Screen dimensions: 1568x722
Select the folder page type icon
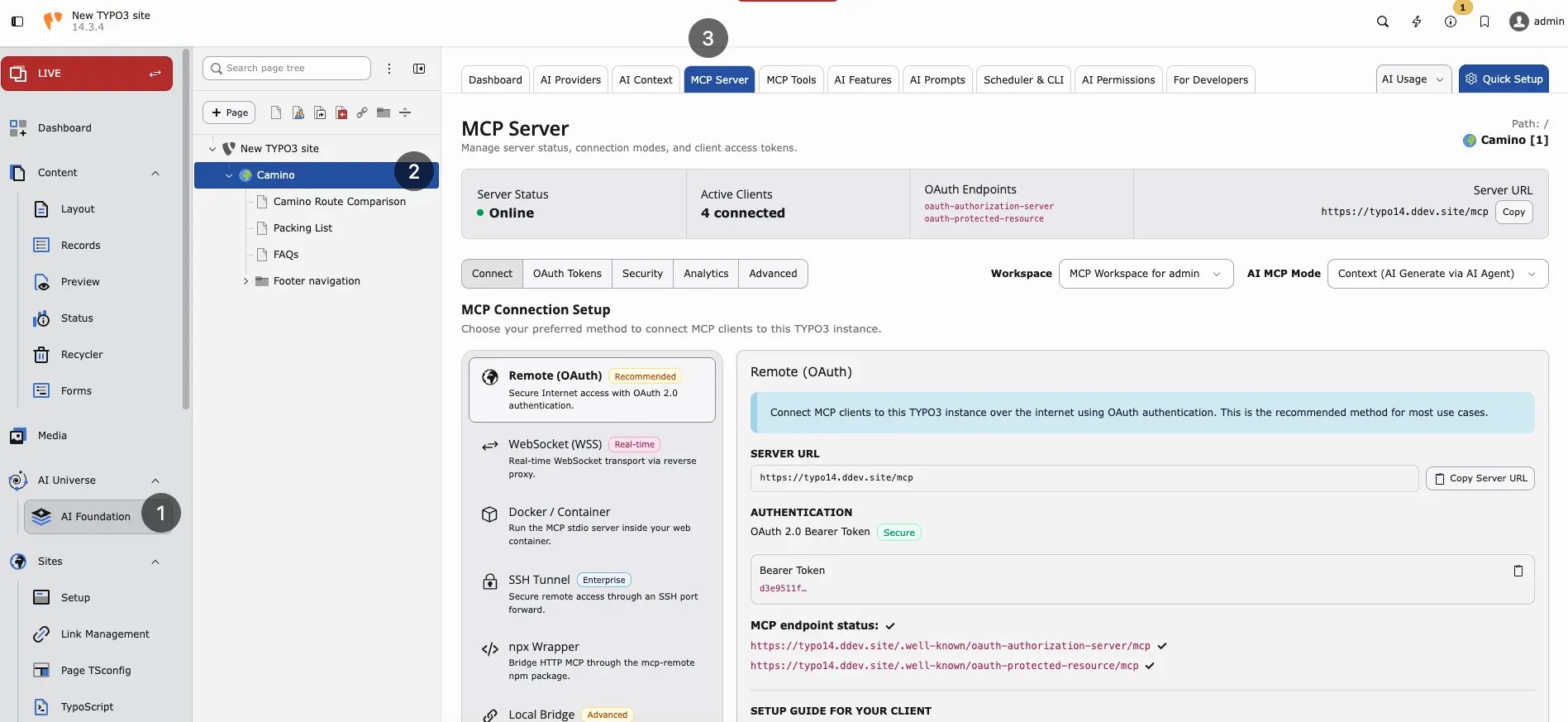[384, 112]
